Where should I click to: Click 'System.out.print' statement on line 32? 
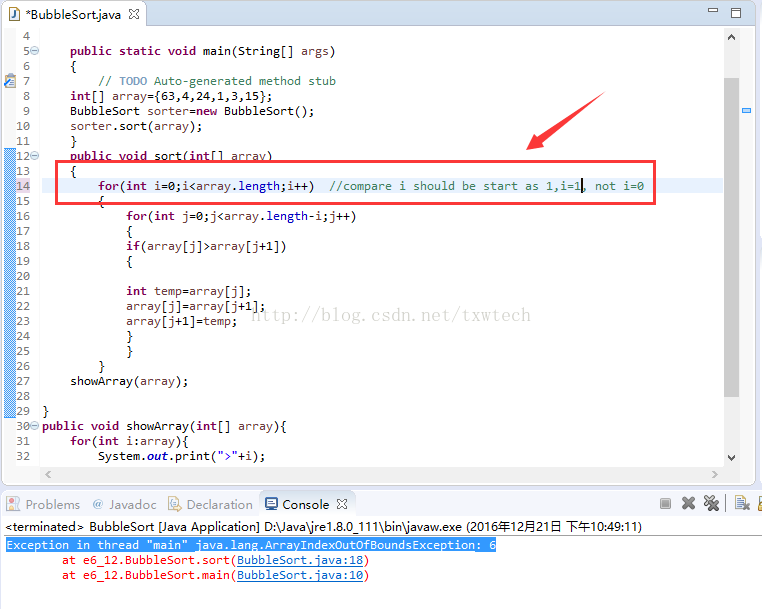click(182, 456)
